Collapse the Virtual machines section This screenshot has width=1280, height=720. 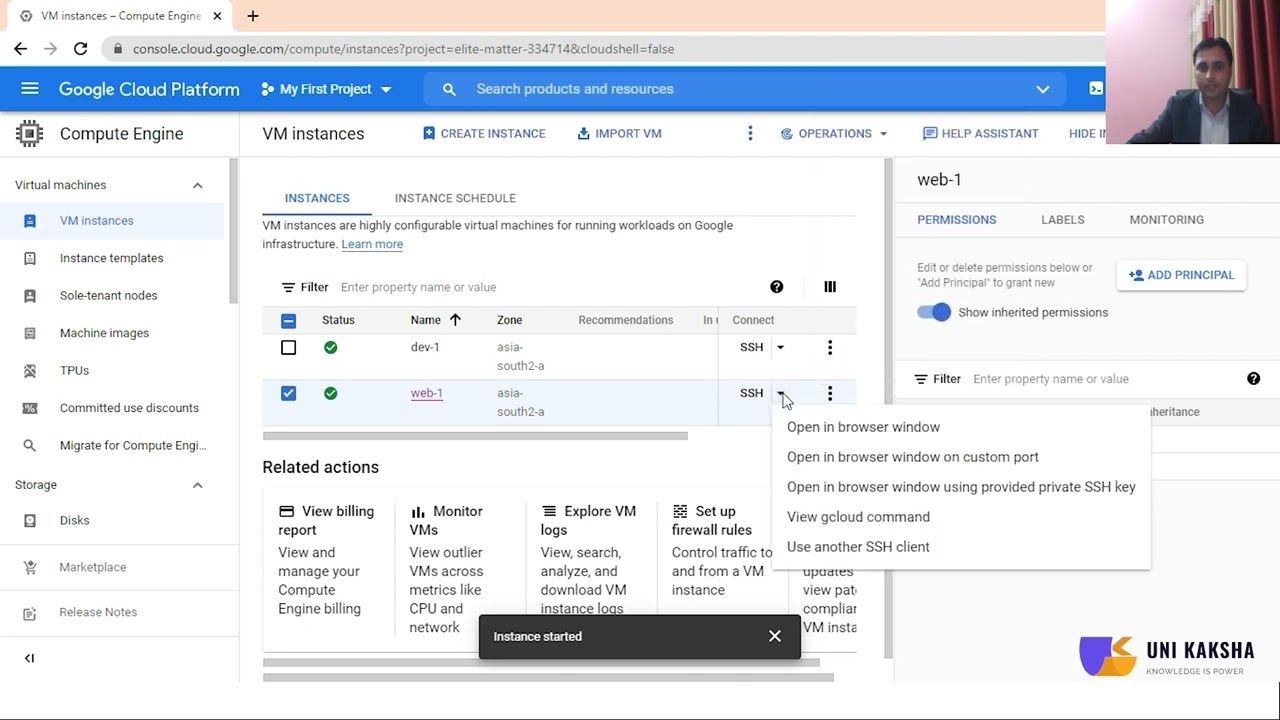pos(197,185)
